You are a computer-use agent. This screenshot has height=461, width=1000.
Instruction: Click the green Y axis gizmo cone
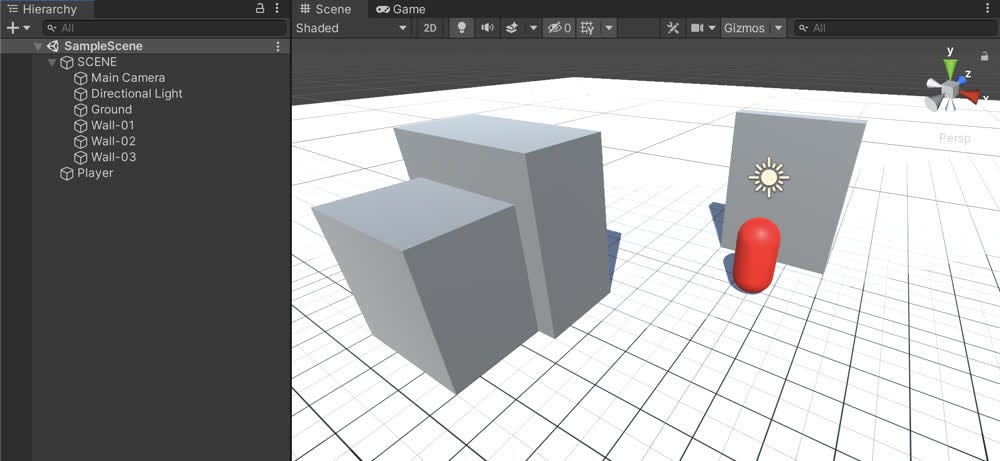950,67
